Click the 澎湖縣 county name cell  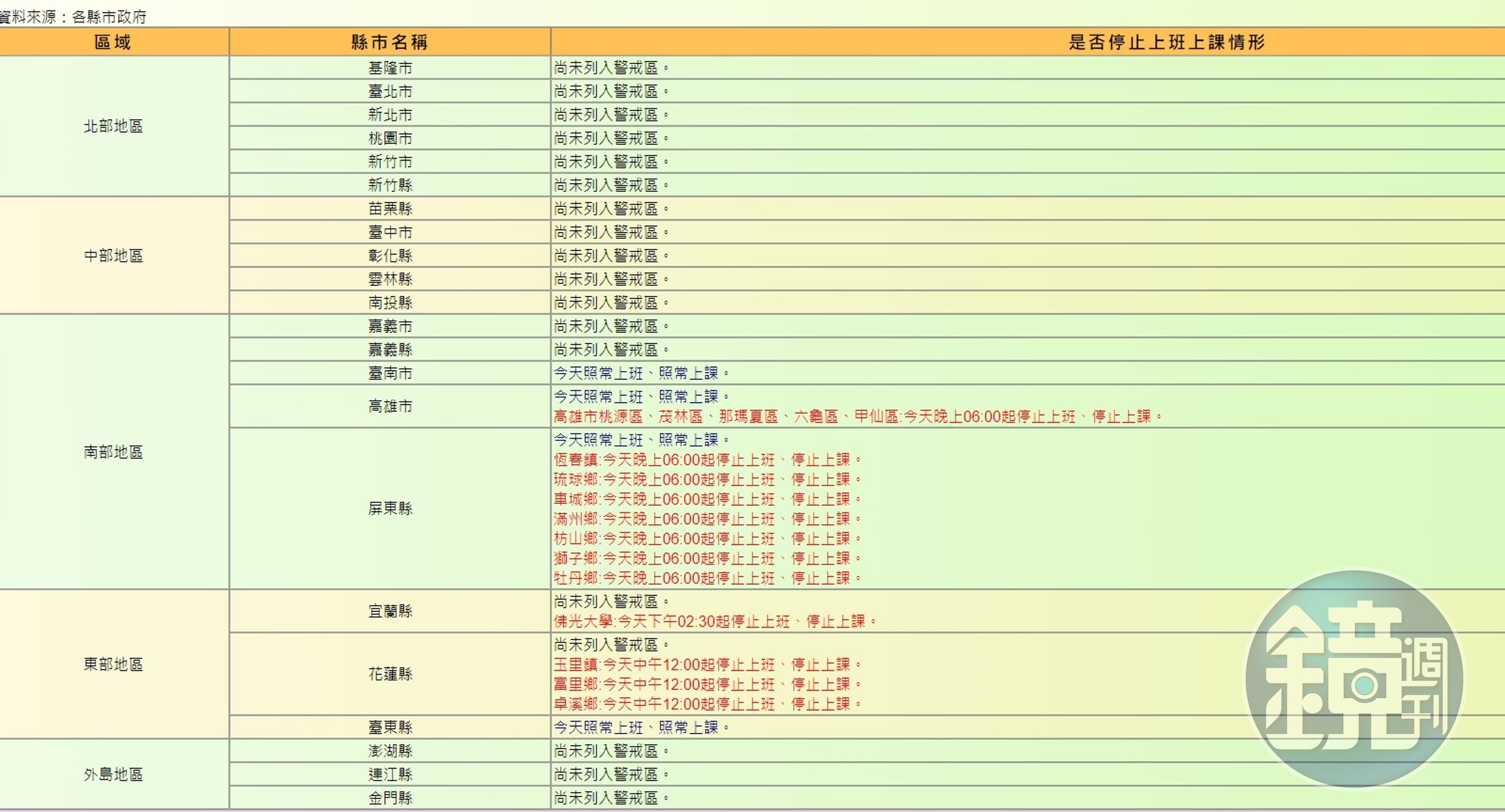(x=390, y=751)
